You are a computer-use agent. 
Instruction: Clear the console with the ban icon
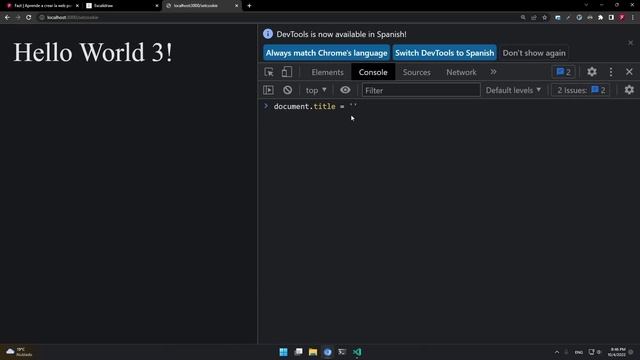coord(287,90)
